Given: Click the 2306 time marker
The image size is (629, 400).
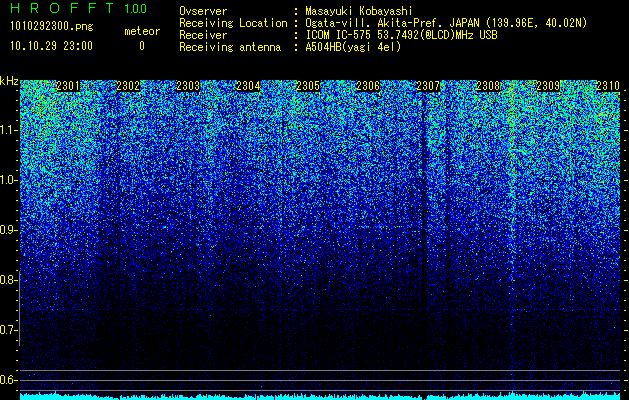Looking at the screenshot, I should [x=368, y=86].
